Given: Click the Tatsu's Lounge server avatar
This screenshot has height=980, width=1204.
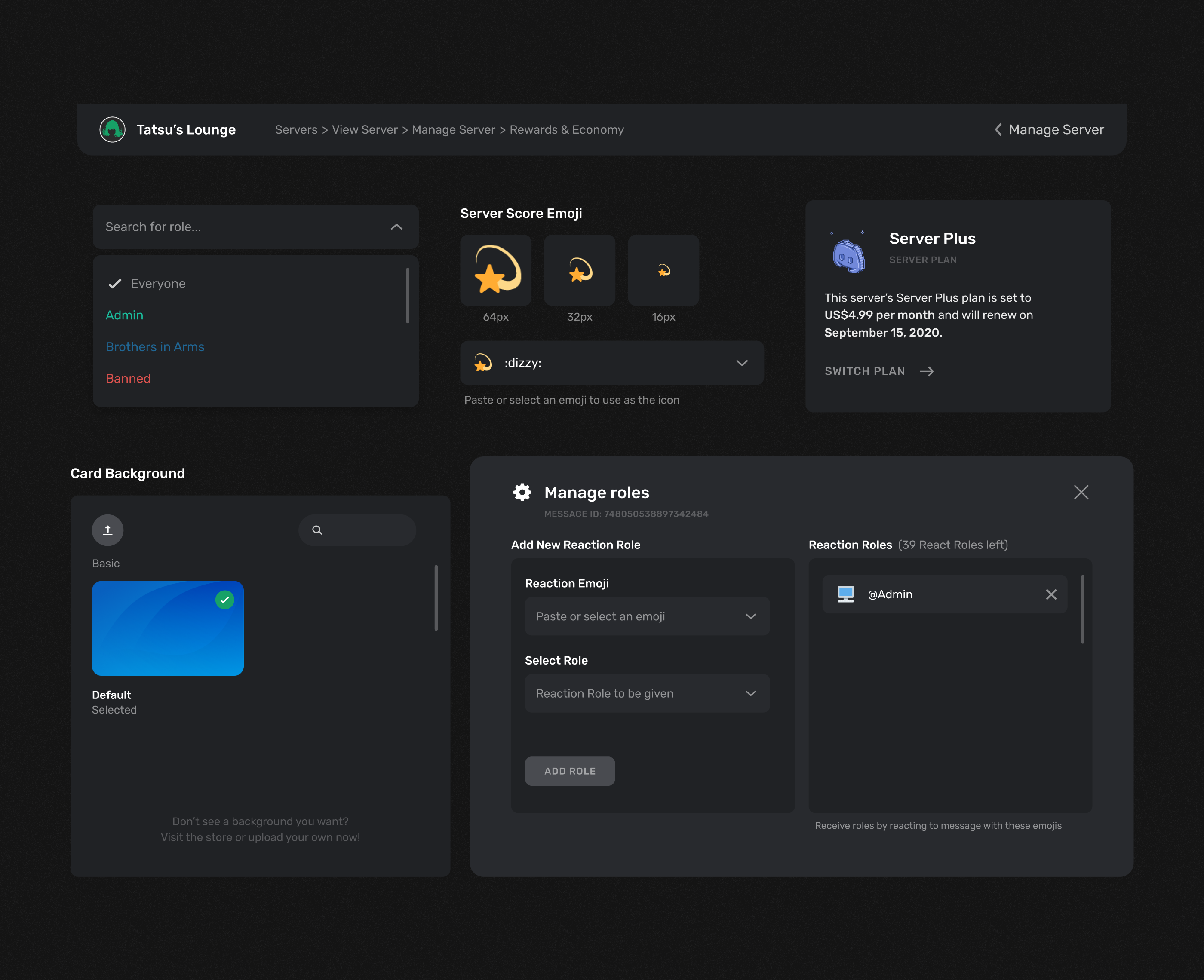Looking at the screenshot, I should point(112,129).
